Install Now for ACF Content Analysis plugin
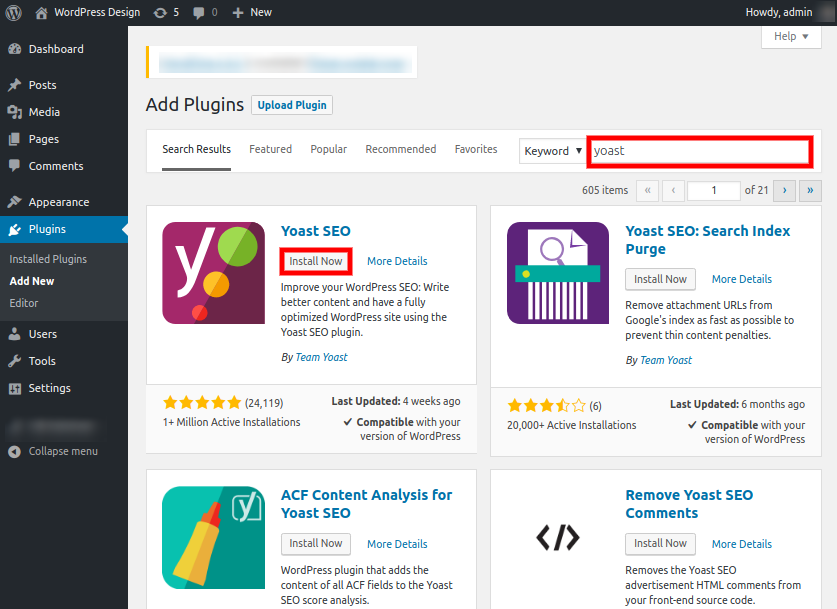 (316, 543)
